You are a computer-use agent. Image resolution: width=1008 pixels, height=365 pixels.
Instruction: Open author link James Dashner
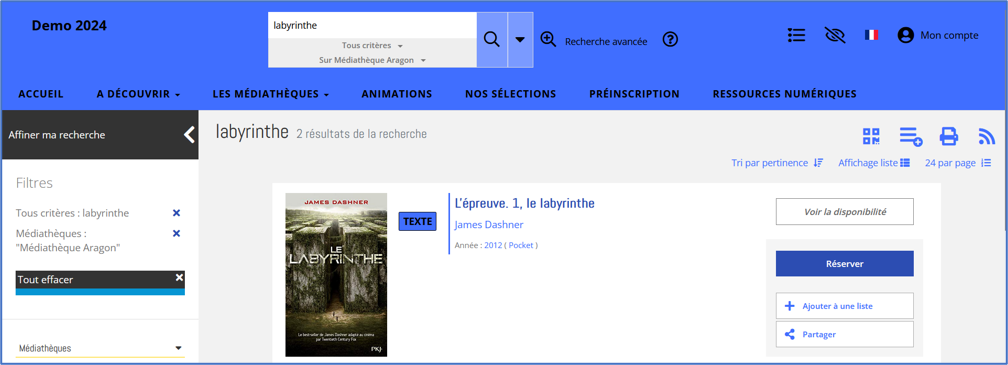point(489,225)
